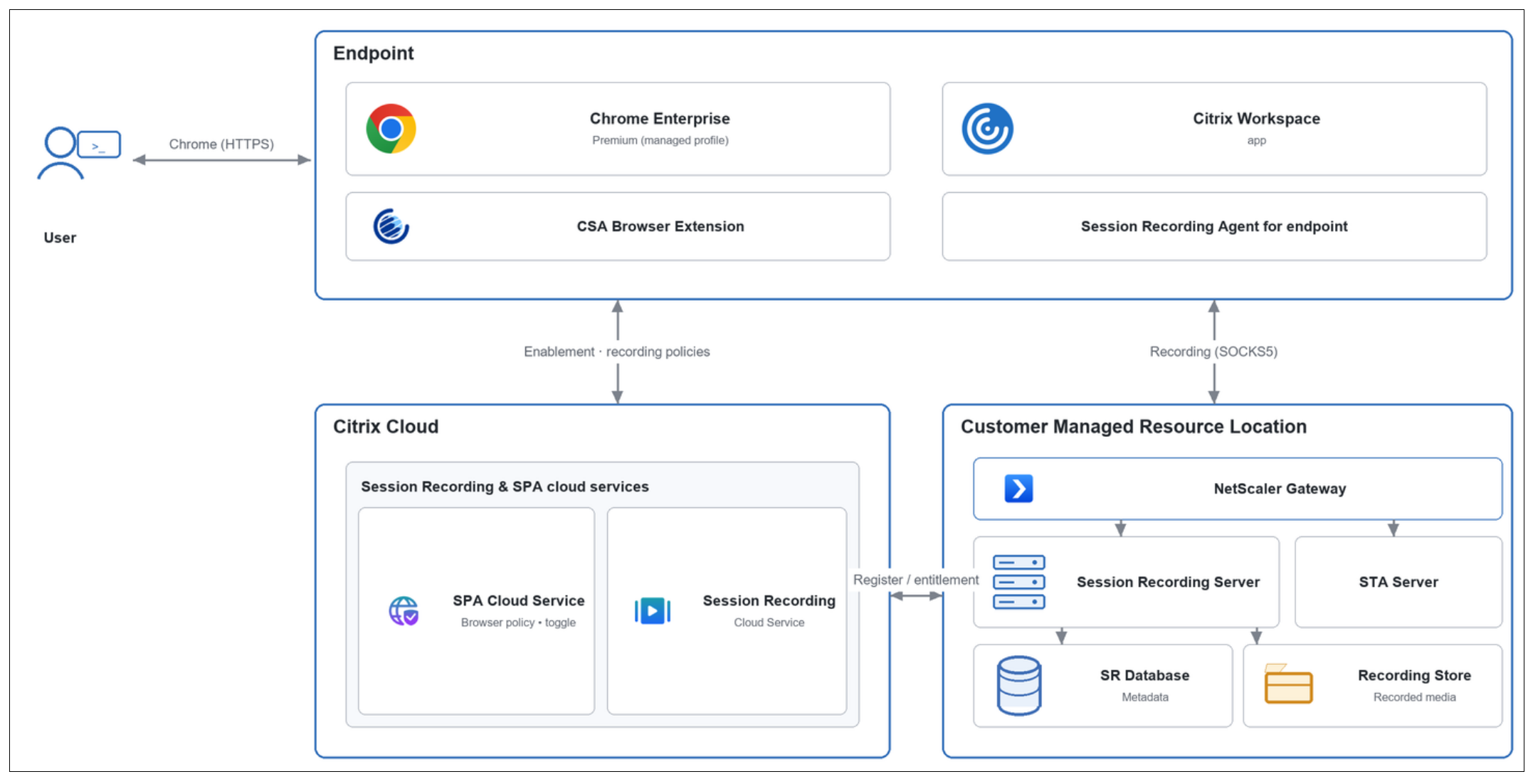Click the Recording Store folder icon
1533x784 pixels.
click(1288, 684)
